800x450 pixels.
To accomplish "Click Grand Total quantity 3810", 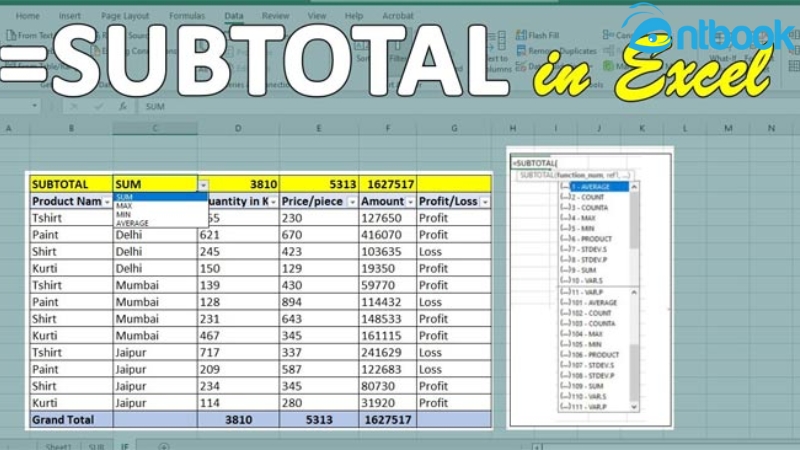I will 238,420.
